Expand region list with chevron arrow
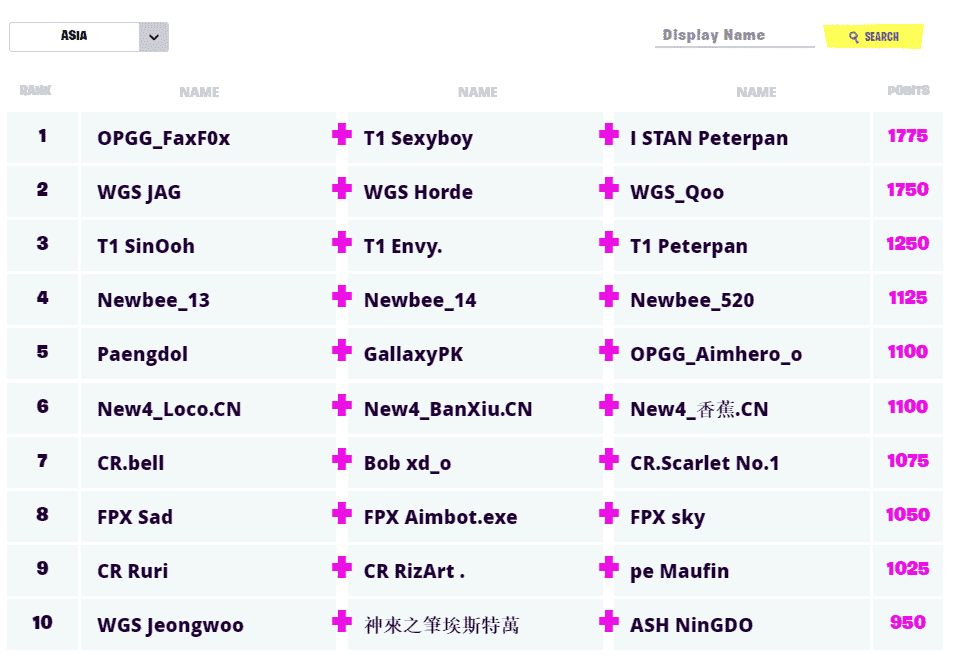960x661 pixels. [x=154, y=37]
